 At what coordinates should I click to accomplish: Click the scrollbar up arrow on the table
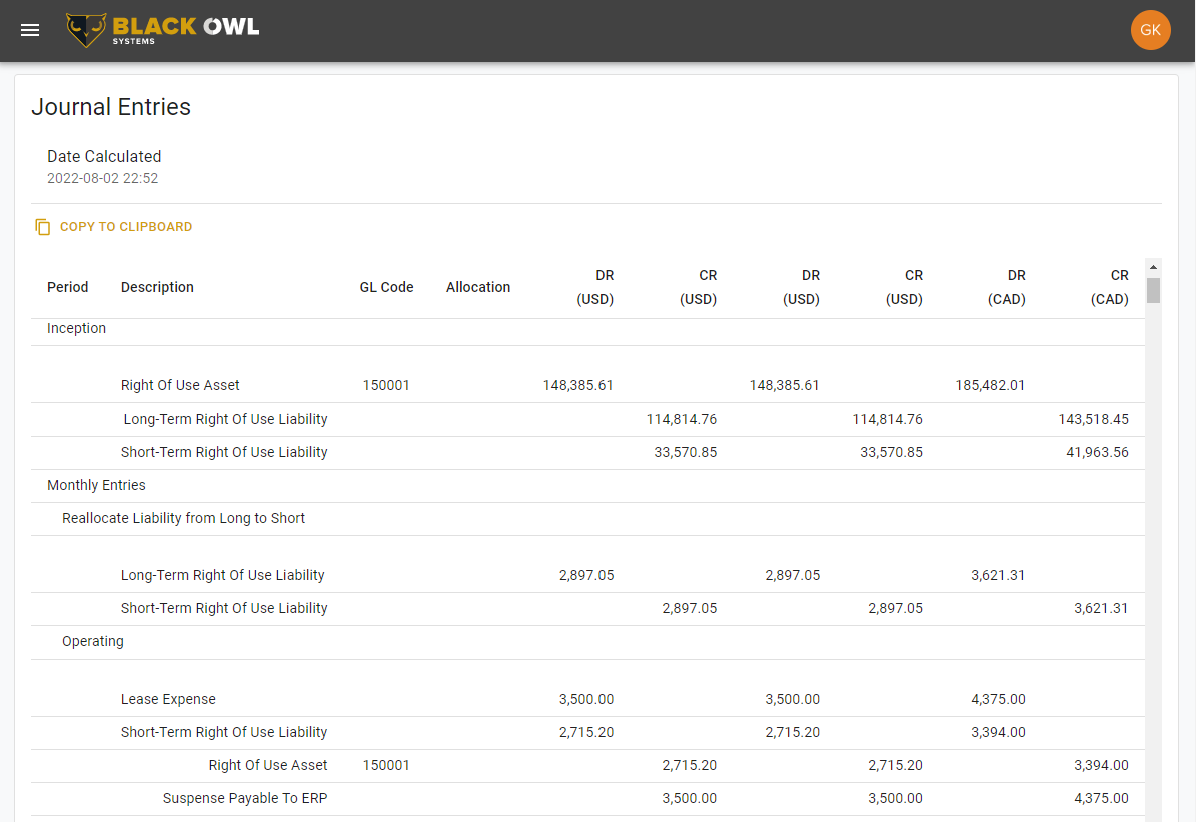point(1153,266)
